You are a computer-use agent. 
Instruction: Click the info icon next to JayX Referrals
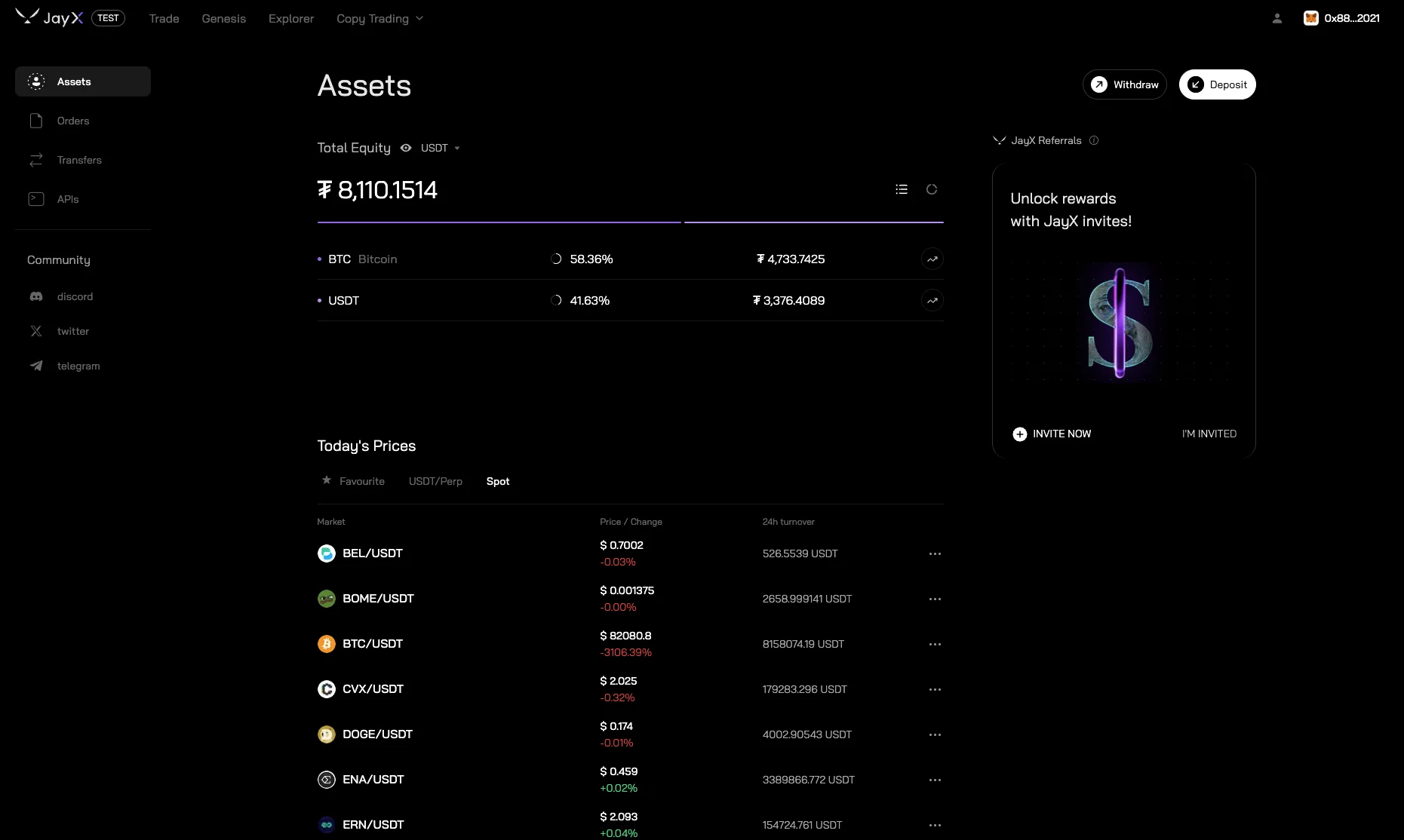click(x=1094, y=140)
